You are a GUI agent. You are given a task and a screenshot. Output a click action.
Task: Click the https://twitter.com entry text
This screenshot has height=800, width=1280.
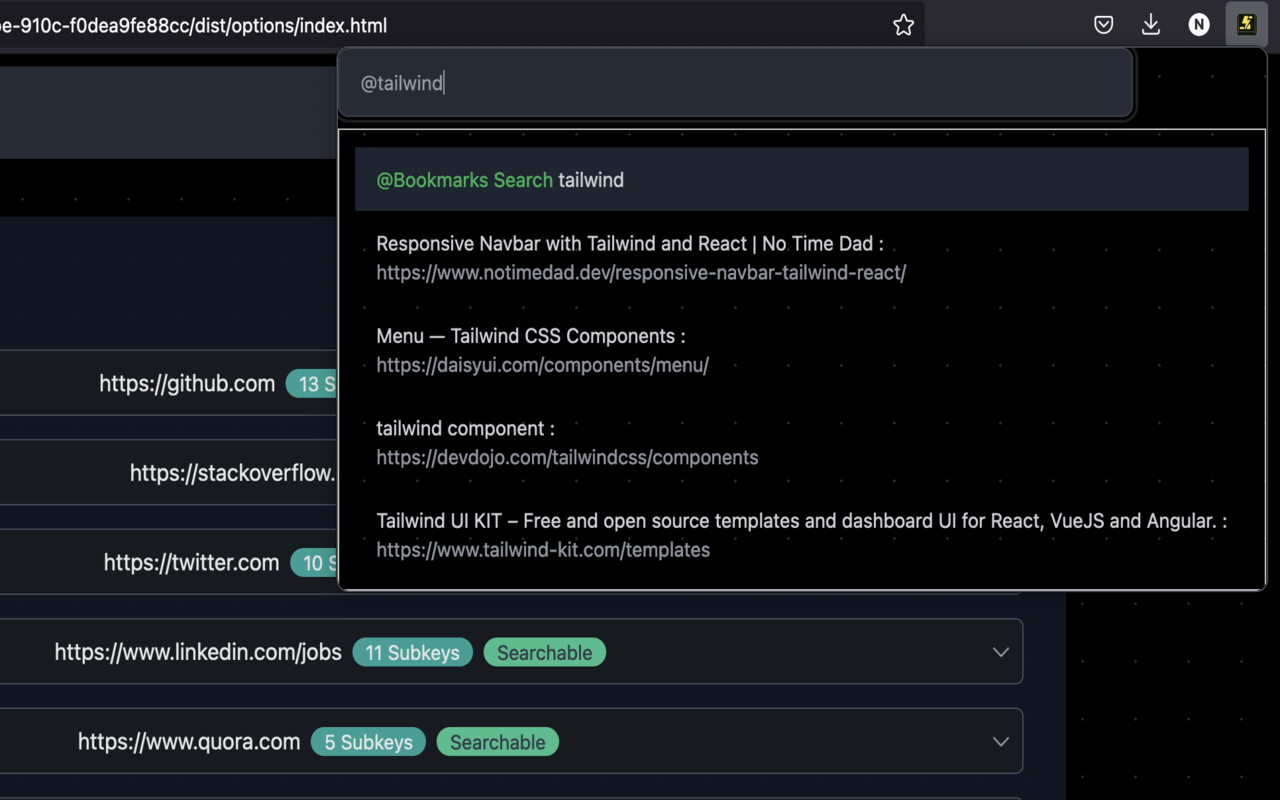(x=191, y=563)
